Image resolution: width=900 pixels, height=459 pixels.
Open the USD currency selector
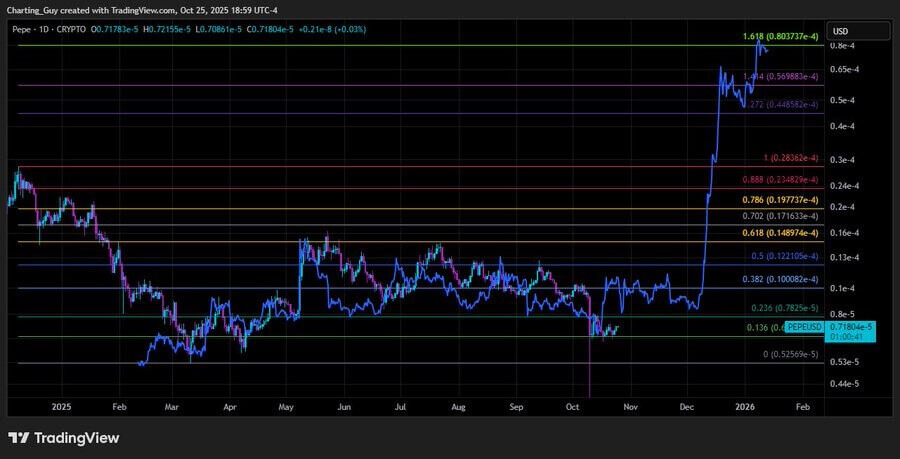coord(843,30)
